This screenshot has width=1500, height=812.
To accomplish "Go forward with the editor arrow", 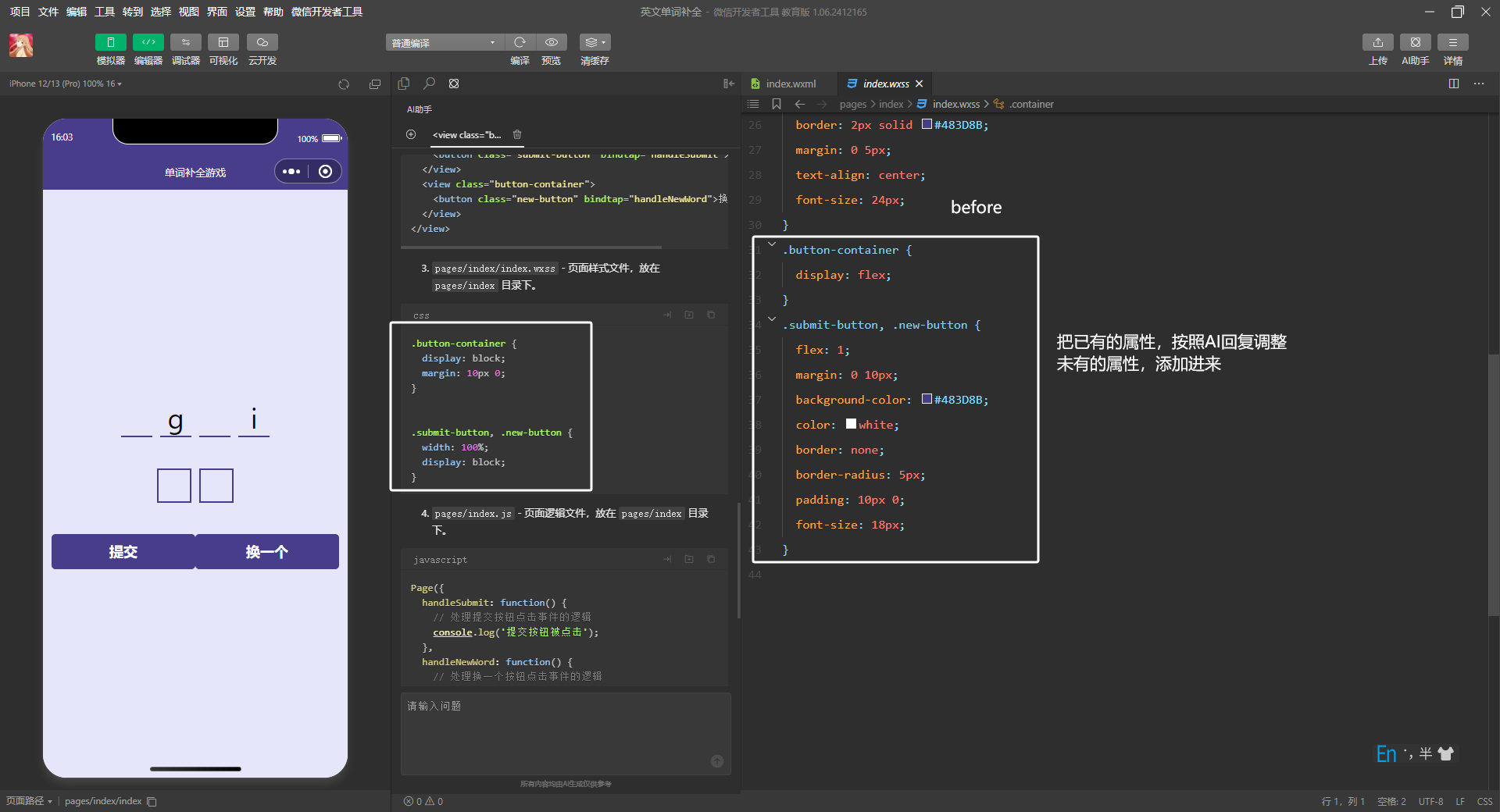I will coord(822,104).
